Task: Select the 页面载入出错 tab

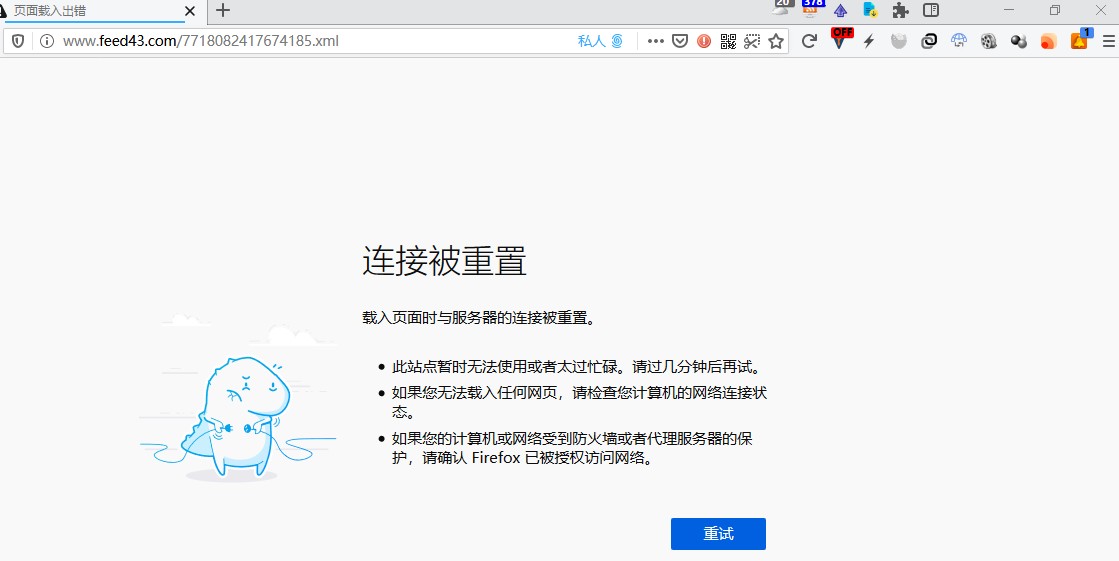Action: [x=100, y=11]
